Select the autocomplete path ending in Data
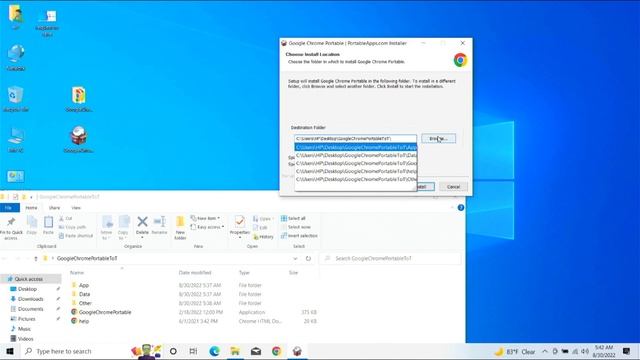 356,156
